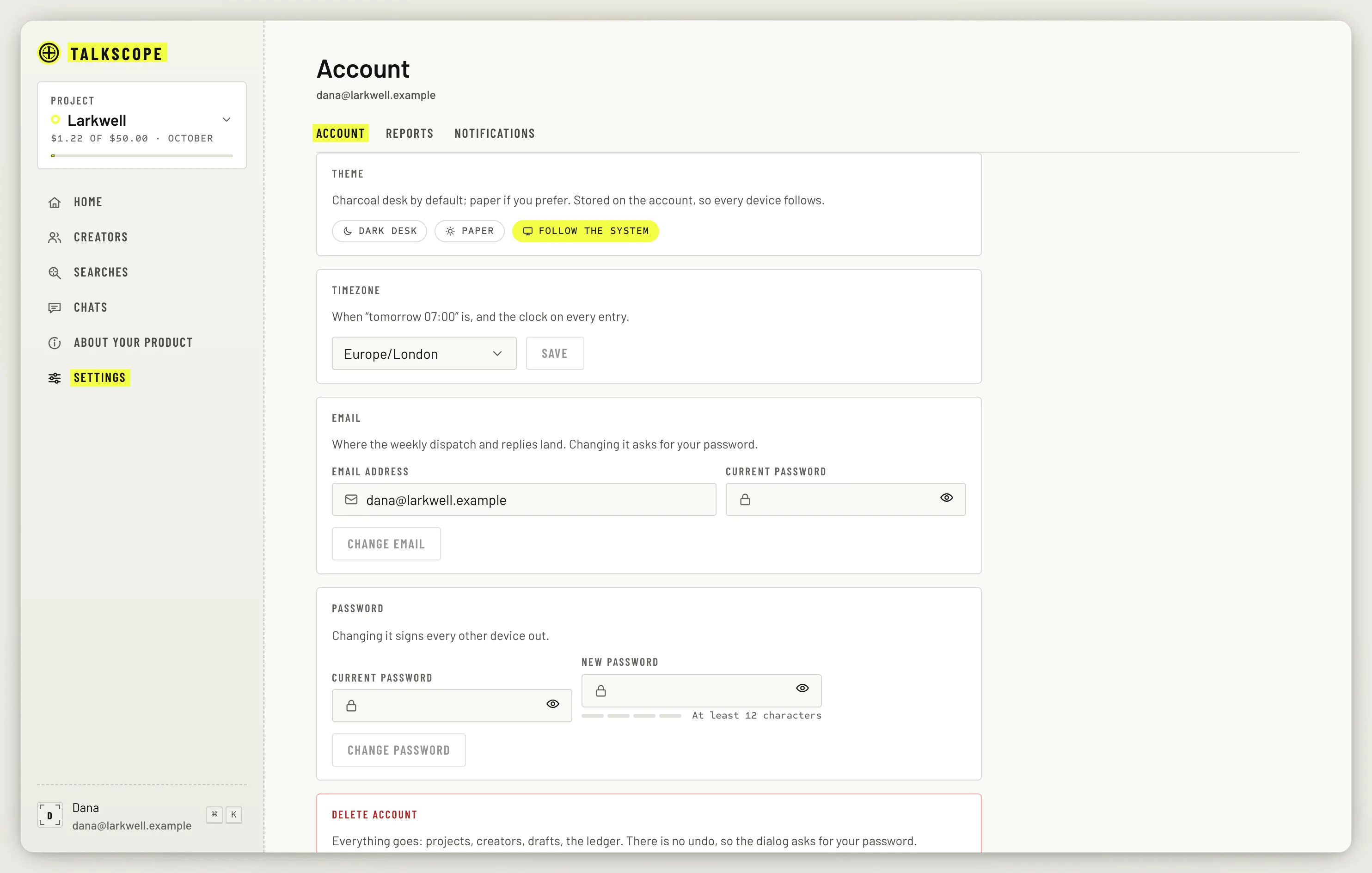Click the password strength meter bars

631,716
